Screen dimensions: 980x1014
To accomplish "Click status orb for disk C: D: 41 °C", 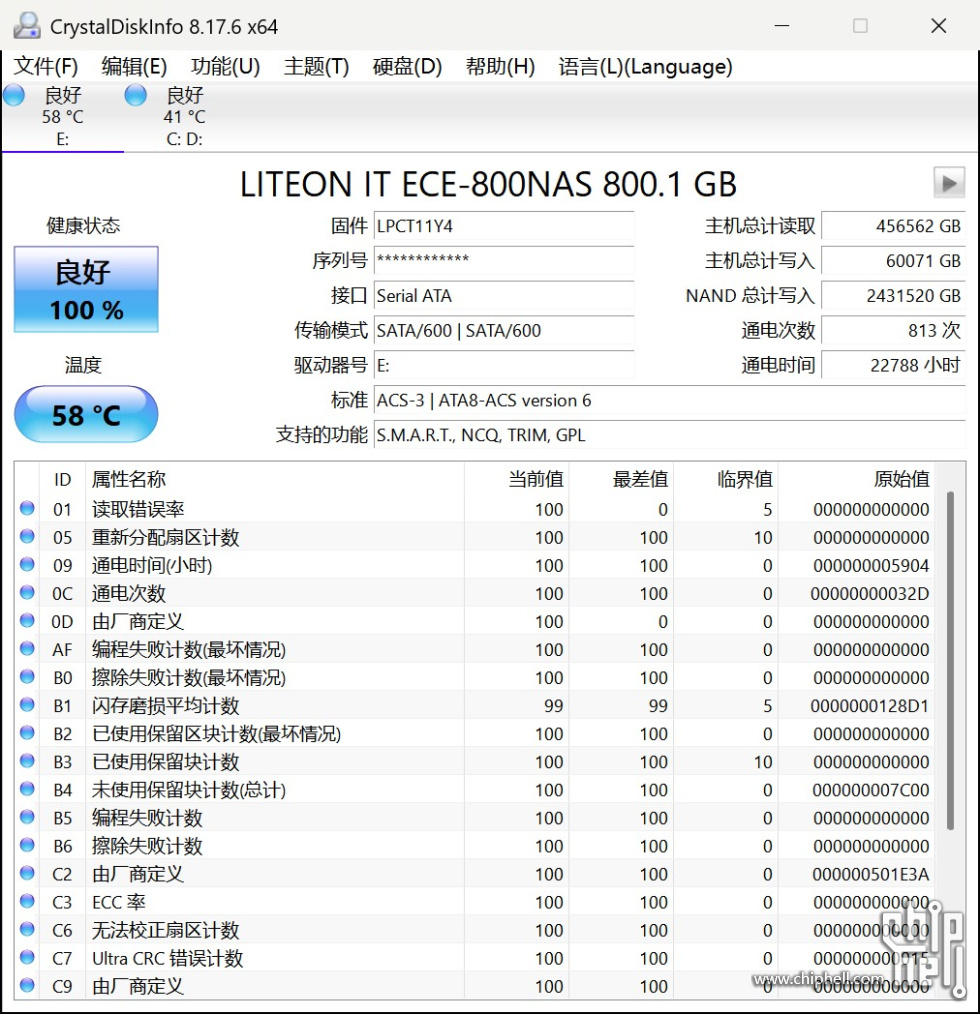I will (x=135, y=96).
